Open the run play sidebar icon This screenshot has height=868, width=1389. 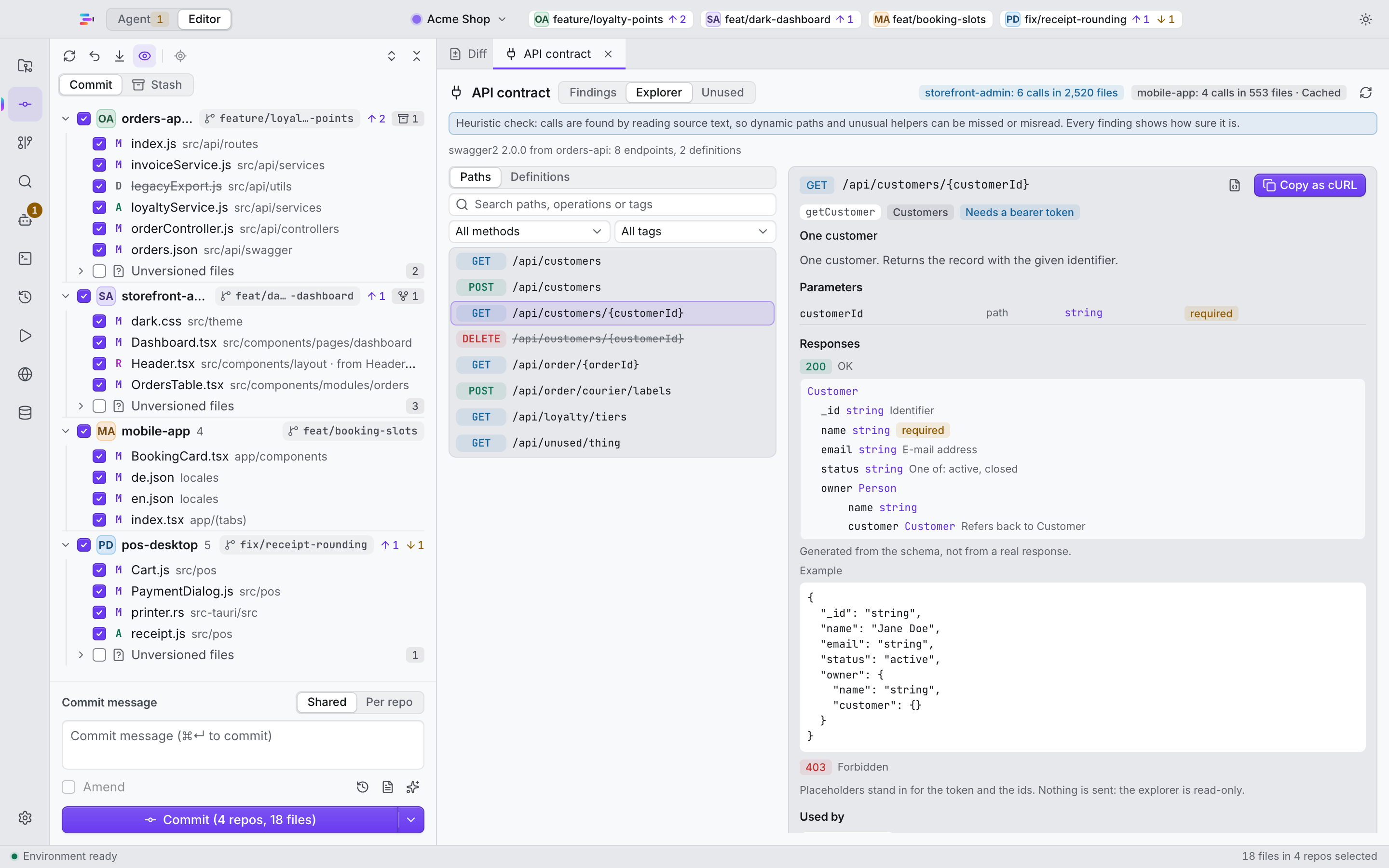25,335
